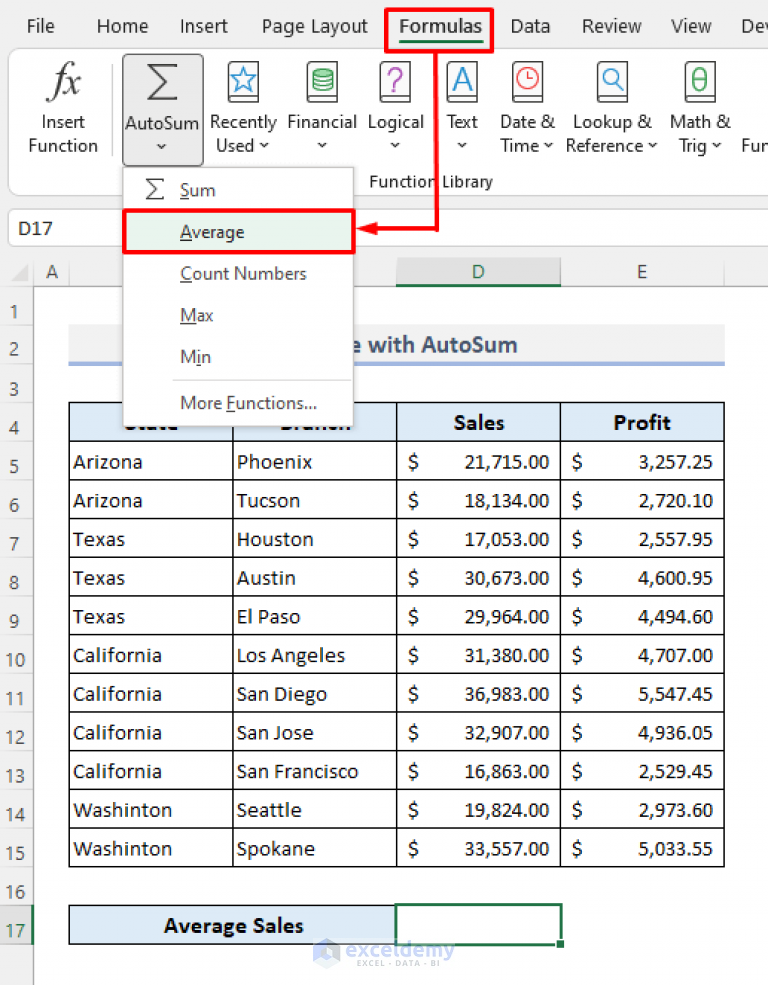Expand the Lookup & Reference dropdown chevron
Image resolution: width=768 pixels, height=985 pixels.
coord(652,146)
